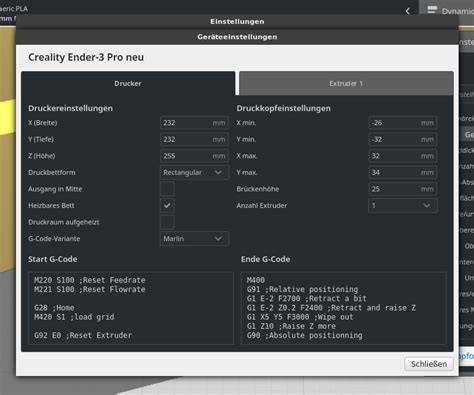474x395 pixels.
Task: Click the 'M420 S1 ;load grid' line
Action: (x=74, y=317)
